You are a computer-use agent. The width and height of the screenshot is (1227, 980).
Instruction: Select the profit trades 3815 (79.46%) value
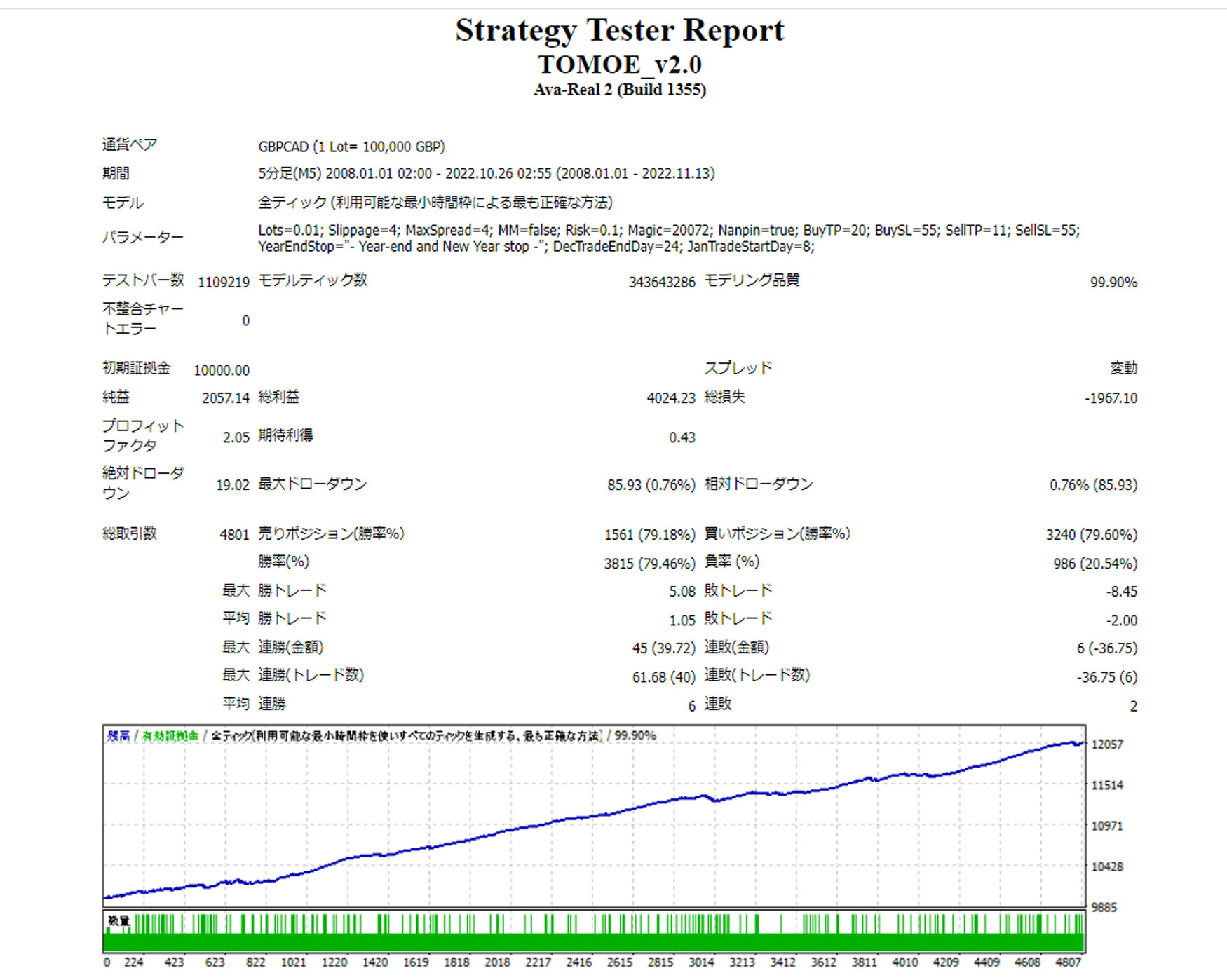point(650,564)
